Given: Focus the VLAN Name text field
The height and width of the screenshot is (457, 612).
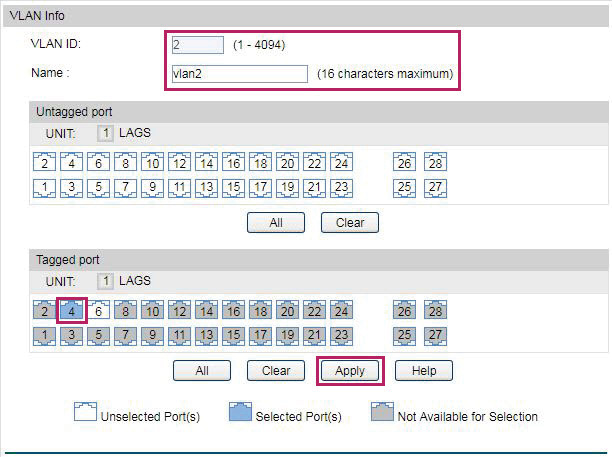Looking at the screenshot, I should tap(240, 74).
